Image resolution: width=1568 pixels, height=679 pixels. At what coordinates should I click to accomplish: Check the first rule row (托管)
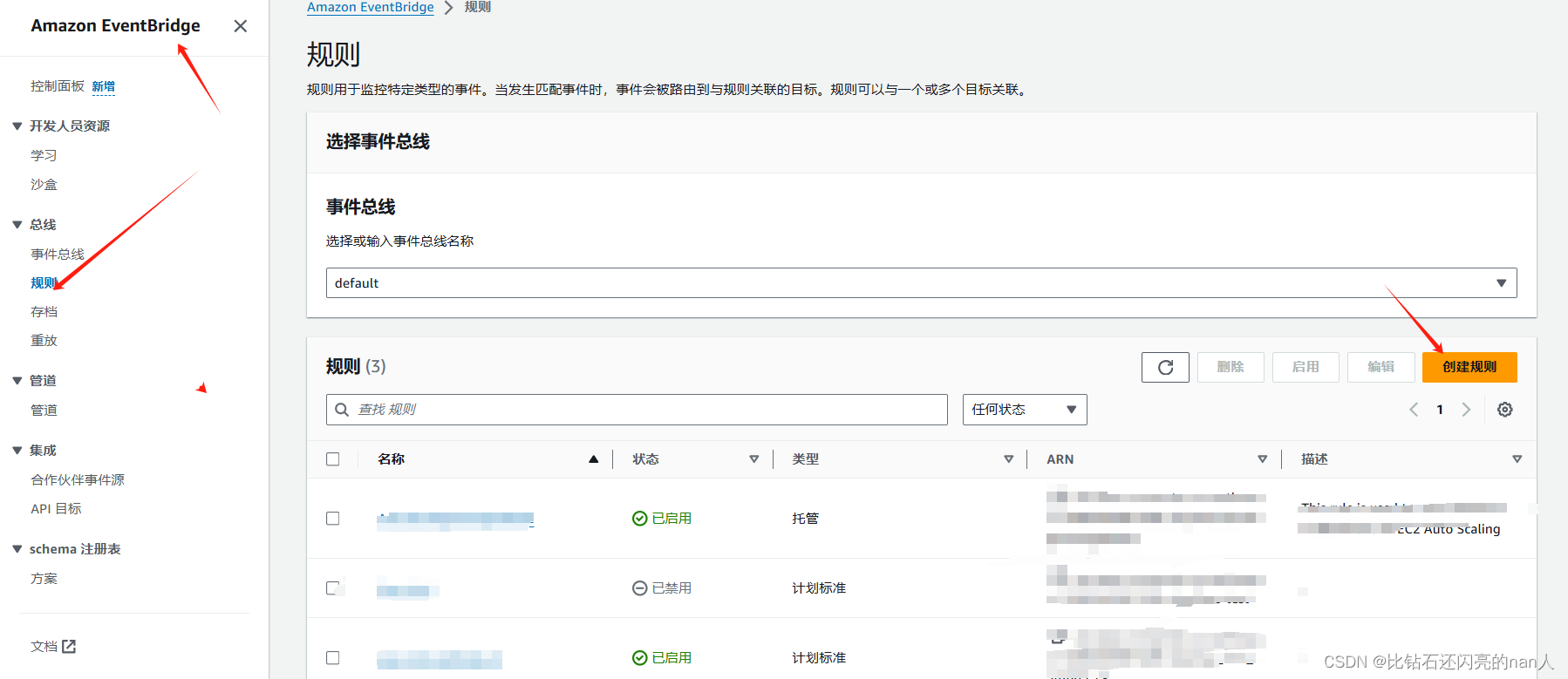pyautogui.click(x=333, y=519)
